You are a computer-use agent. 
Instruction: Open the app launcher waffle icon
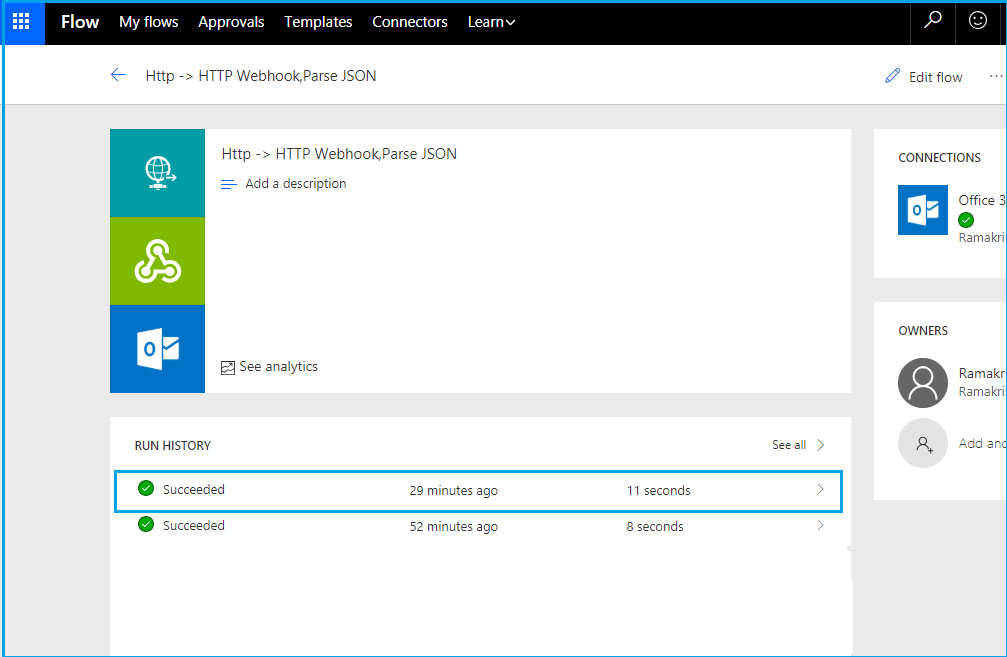click(21, 22)
